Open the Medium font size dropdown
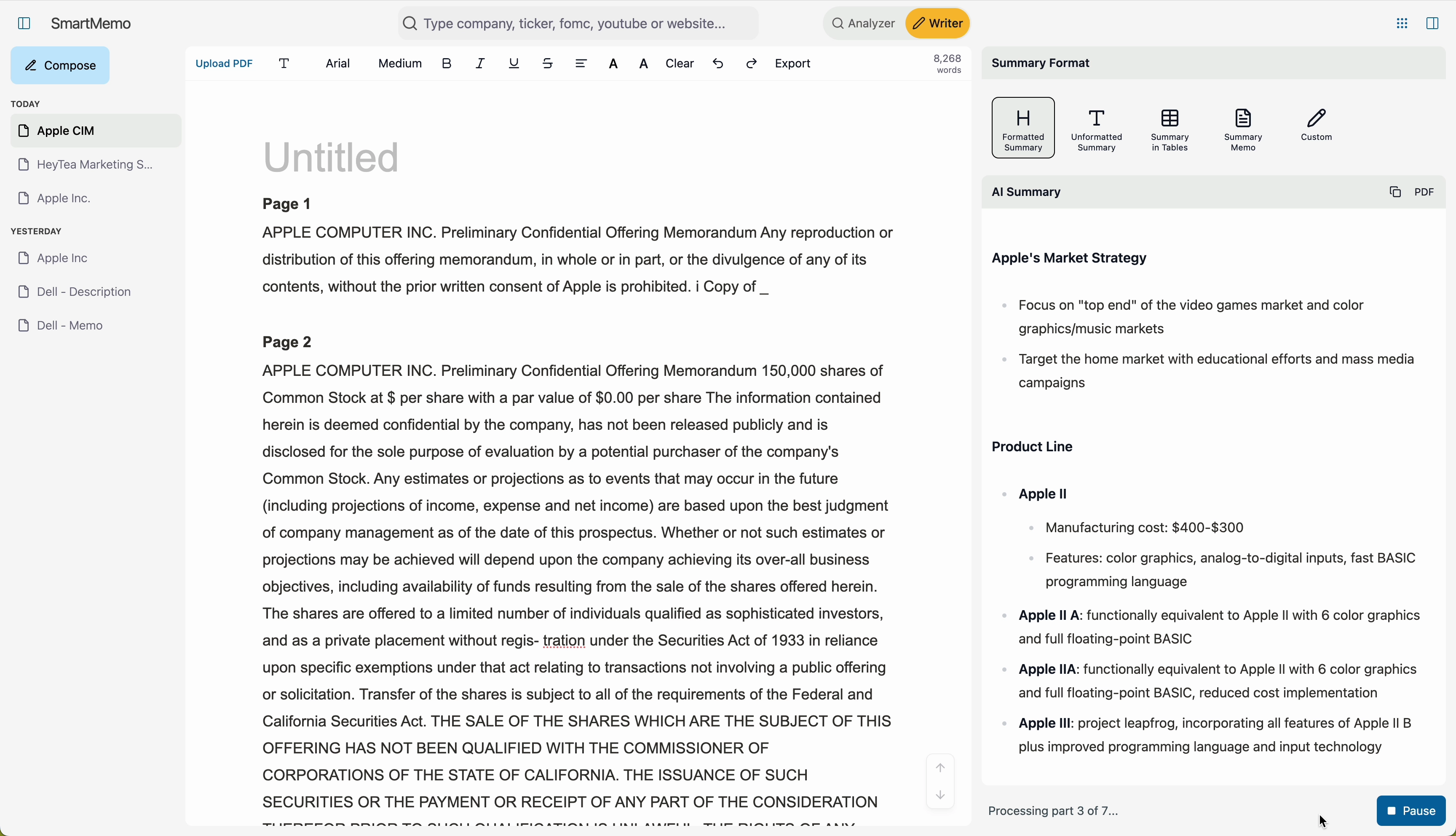This screenshot has width=1456, height=836. (x=399, y=64)
